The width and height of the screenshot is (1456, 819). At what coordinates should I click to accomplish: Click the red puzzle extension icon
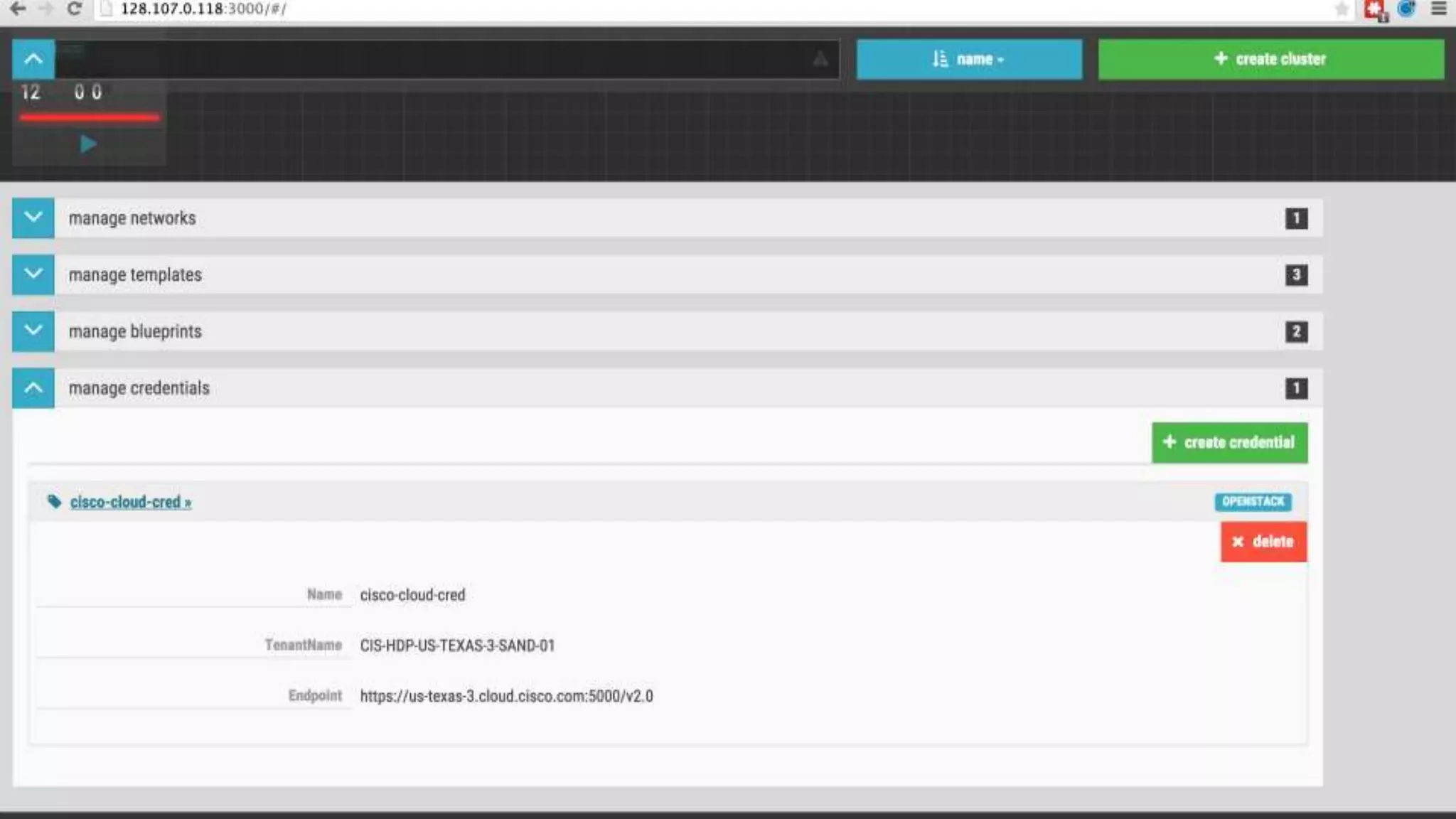coord(1375,10)
